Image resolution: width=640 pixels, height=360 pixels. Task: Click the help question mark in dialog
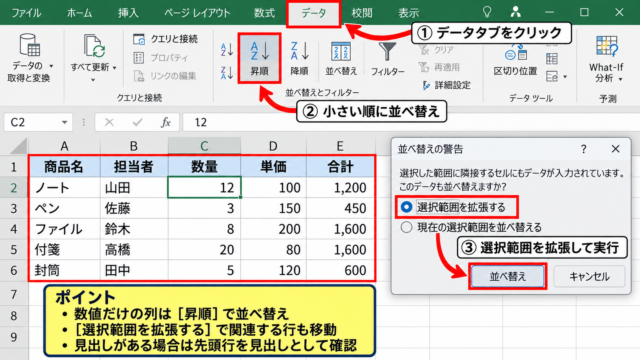[584, 149]
